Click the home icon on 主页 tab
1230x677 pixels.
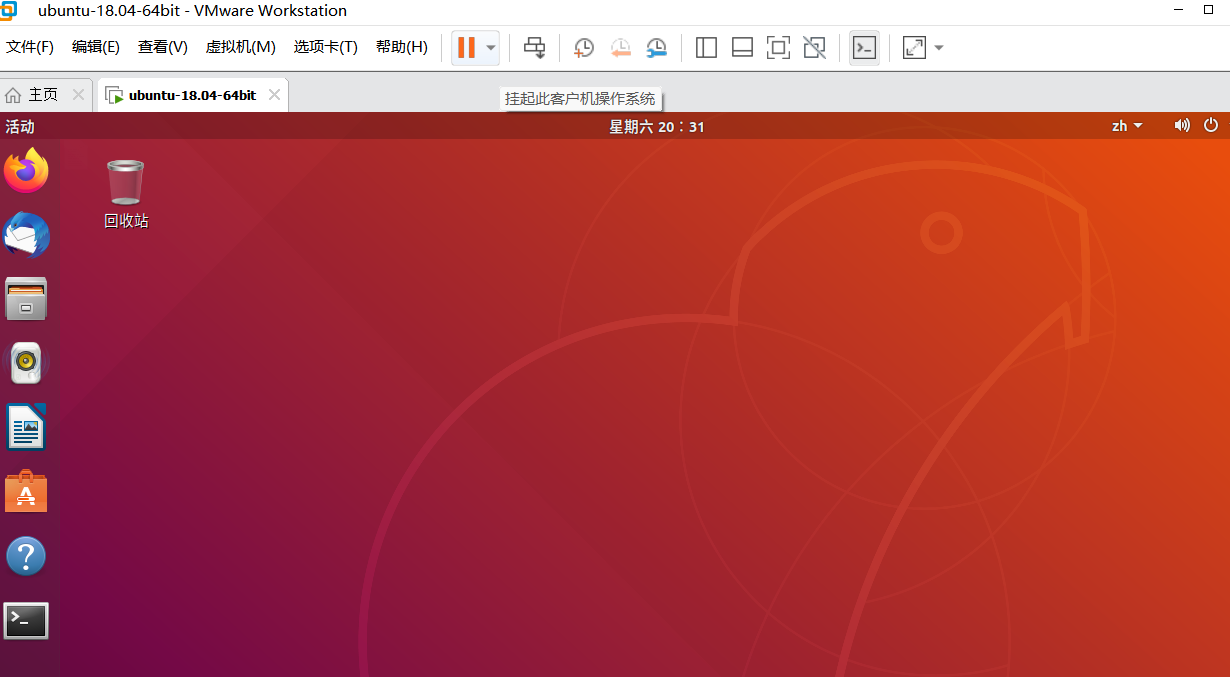click(13, 95)
